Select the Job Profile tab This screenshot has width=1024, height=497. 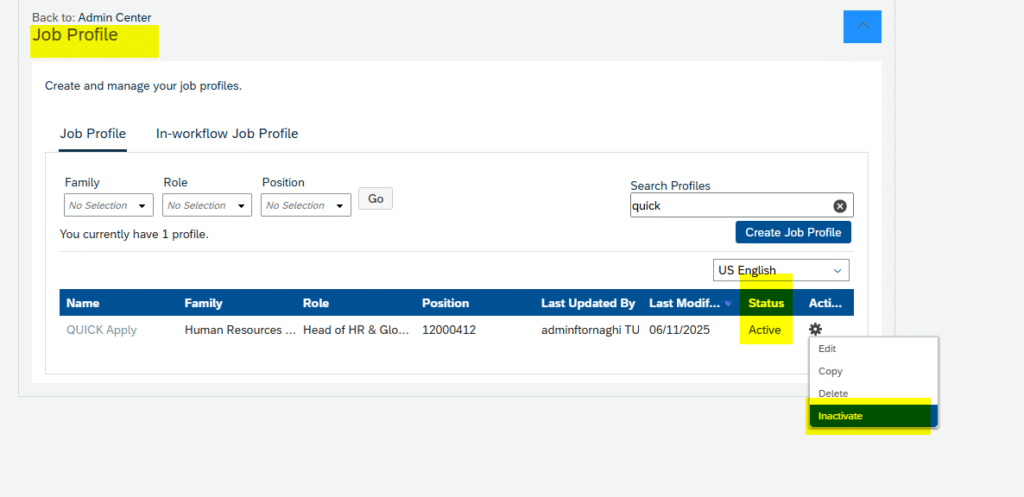click(93, 134)
